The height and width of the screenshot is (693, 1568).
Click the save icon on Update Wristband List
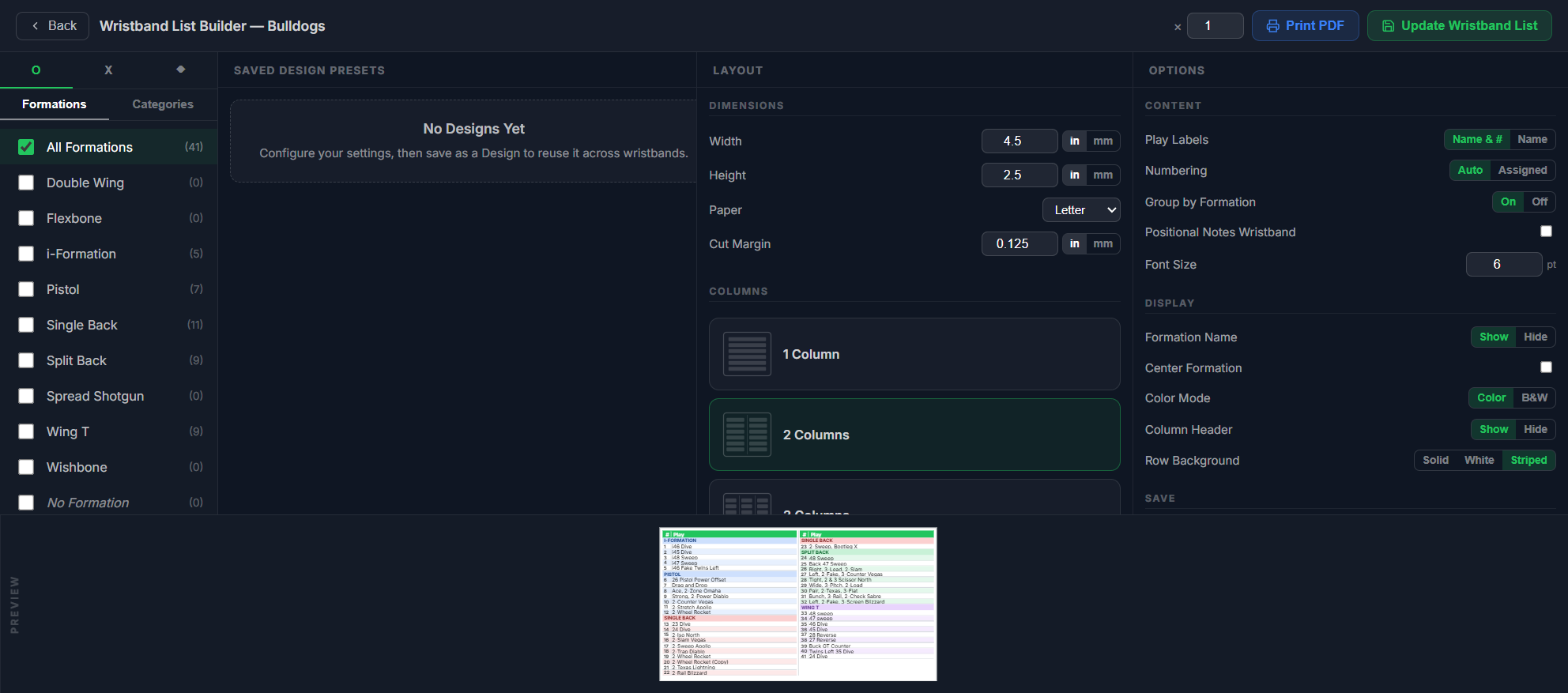[1388, 26]
